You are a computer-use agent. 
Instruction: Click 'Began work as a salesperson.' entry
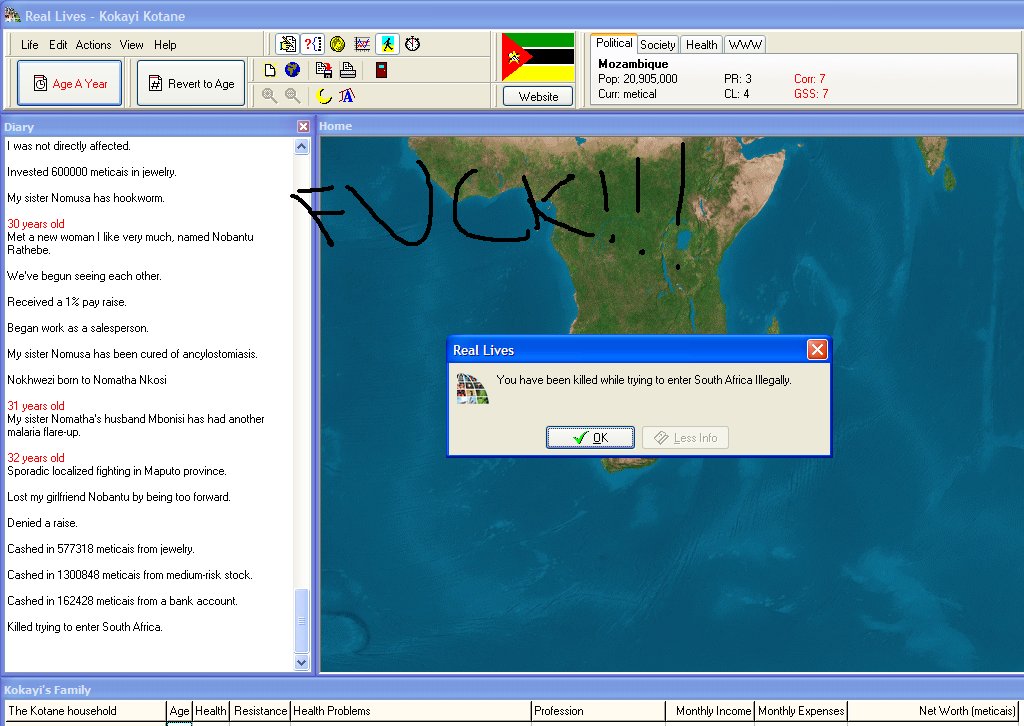click(78, 328)
